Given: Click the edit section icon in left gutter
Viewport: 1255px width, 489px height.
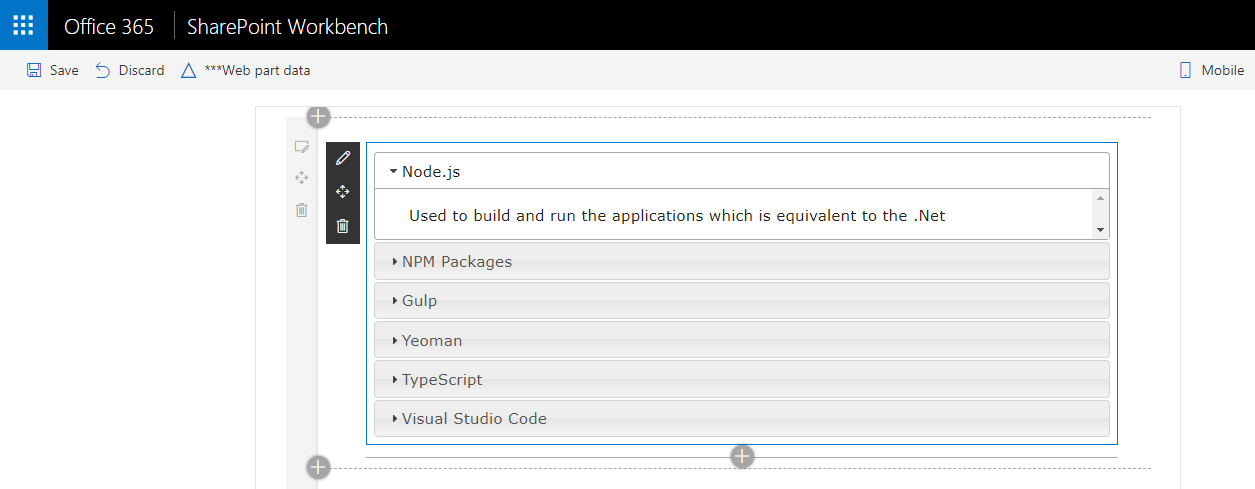Looking at the screenshot, I should point(301,147).
